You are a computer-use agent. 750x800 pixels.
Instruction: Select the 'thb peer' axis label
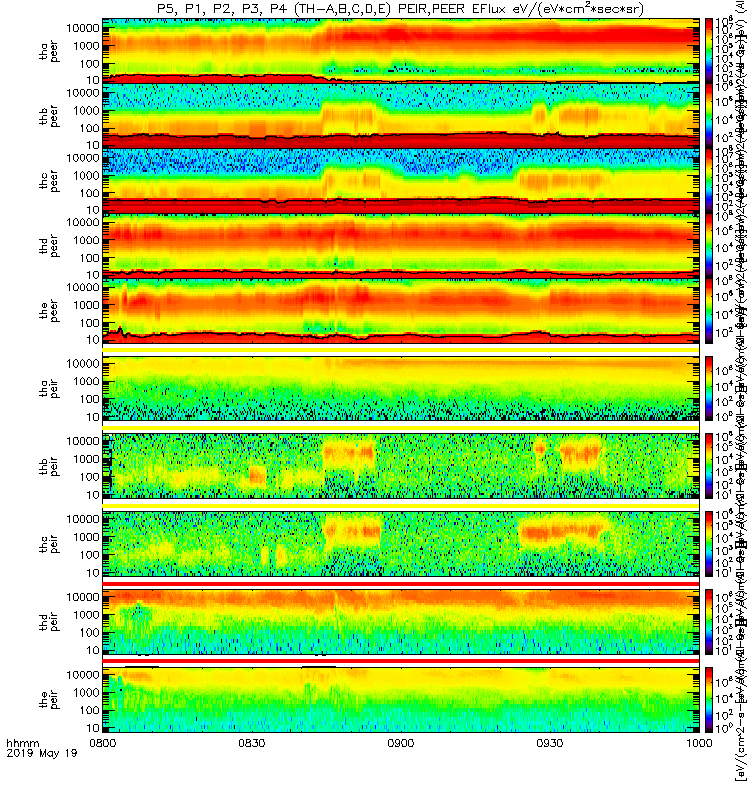pos(49,116)
